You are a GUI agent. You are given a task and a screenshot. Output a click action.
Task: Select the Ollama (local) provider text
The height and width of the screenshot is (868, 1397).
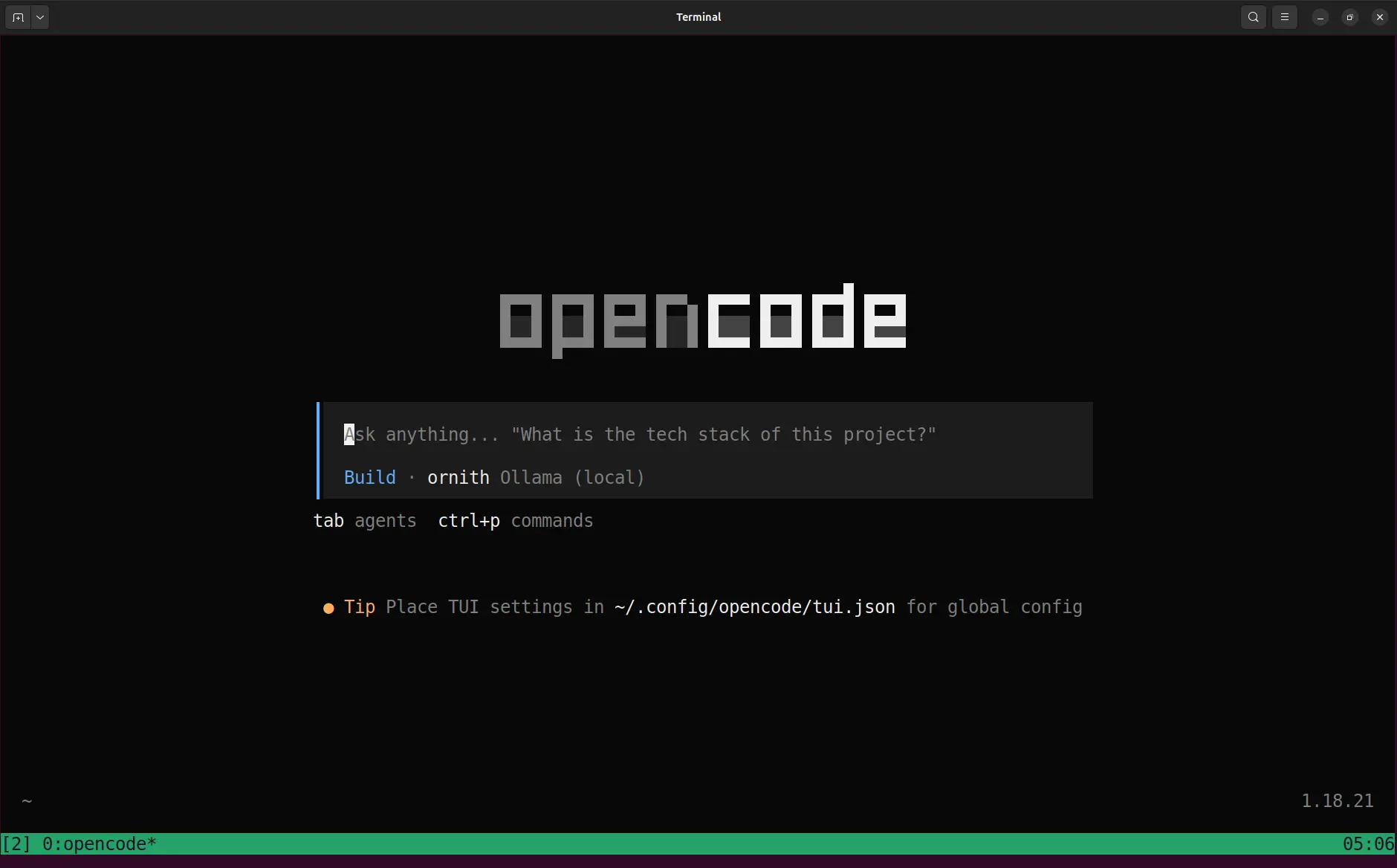coord(572,477)
